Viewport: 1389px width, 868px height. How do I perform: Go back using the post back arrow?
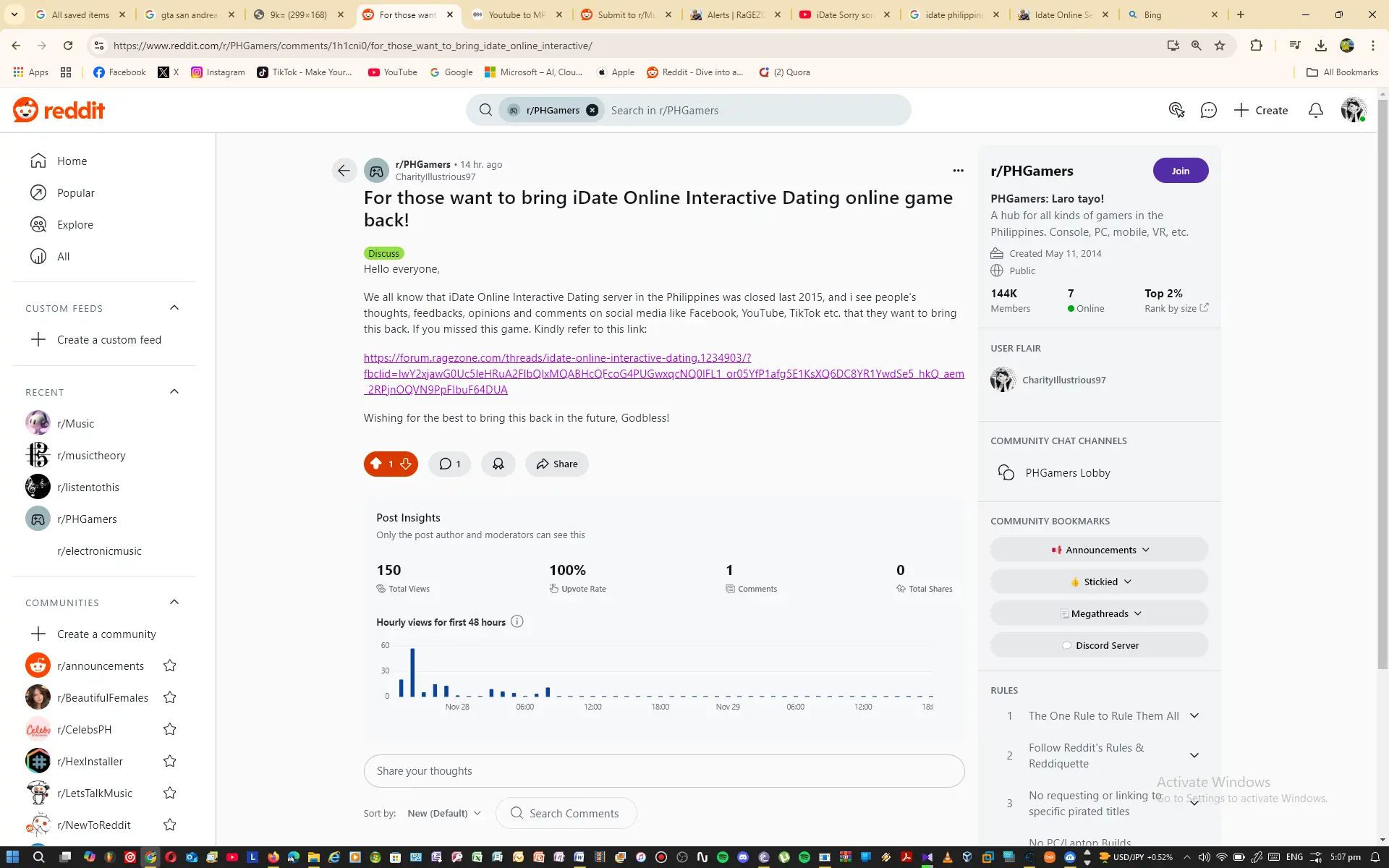(x=344, y=171)
